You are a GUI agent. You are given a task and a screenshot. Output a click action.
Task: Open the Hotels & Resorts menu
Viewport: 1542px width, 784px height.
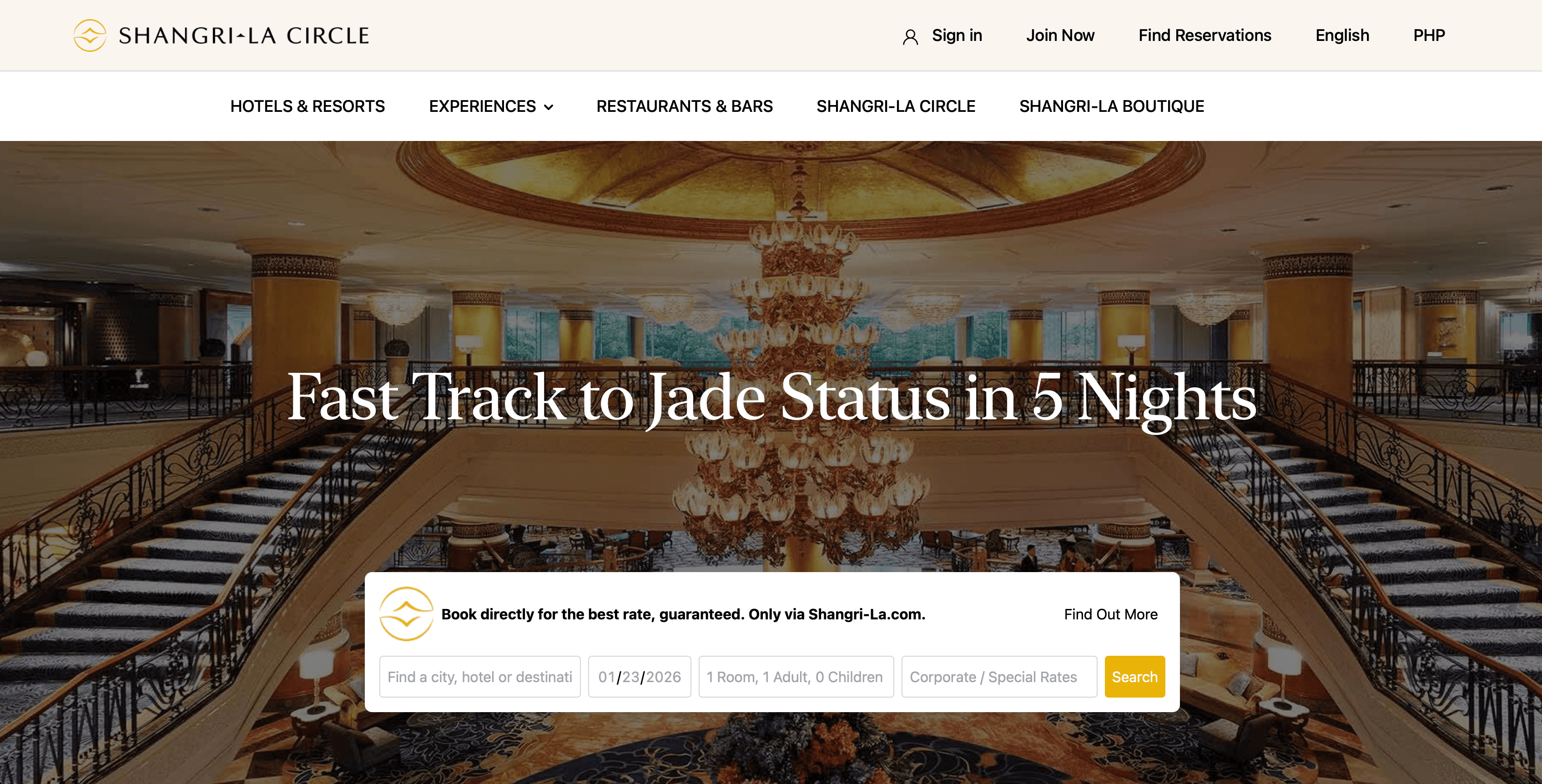point(307,106)
